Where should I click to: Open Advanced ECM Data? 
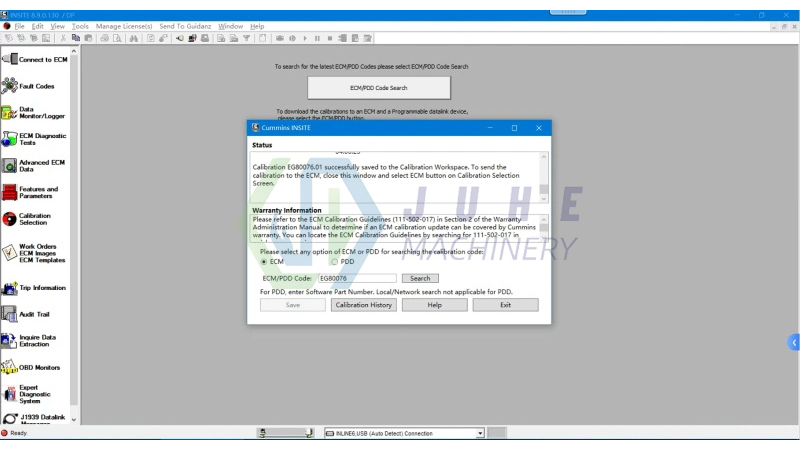point(34,165)
